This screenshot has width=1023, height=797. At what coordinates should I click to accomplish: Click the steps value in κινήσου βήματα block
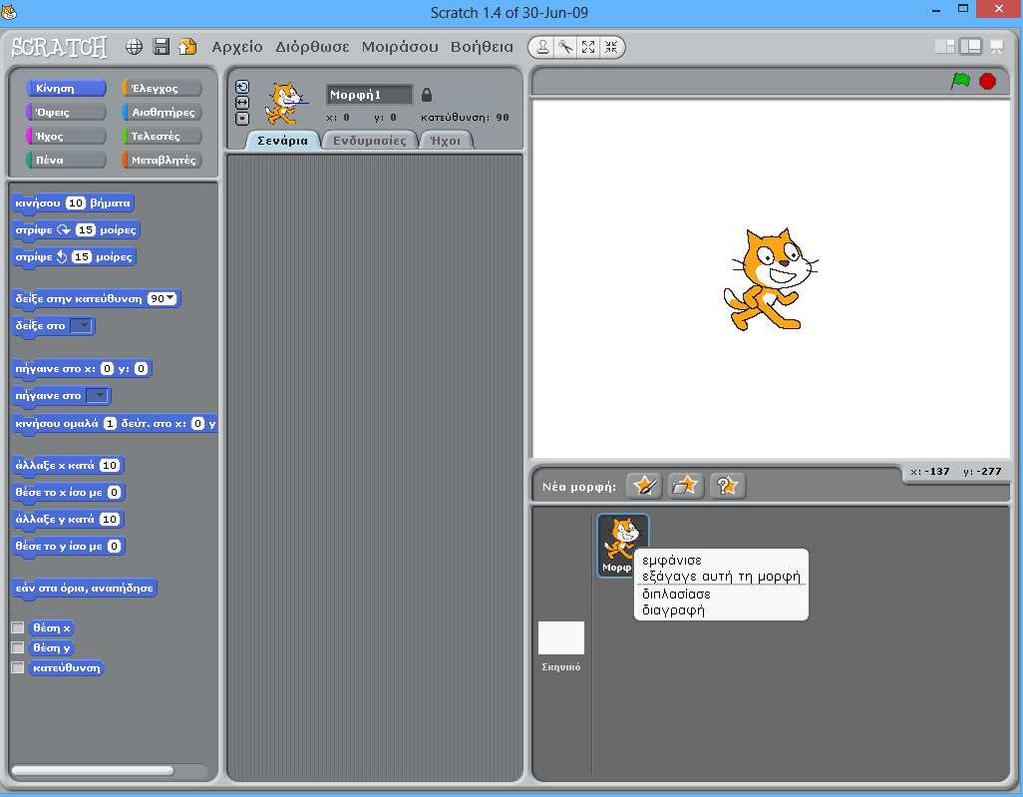(76, 203)
